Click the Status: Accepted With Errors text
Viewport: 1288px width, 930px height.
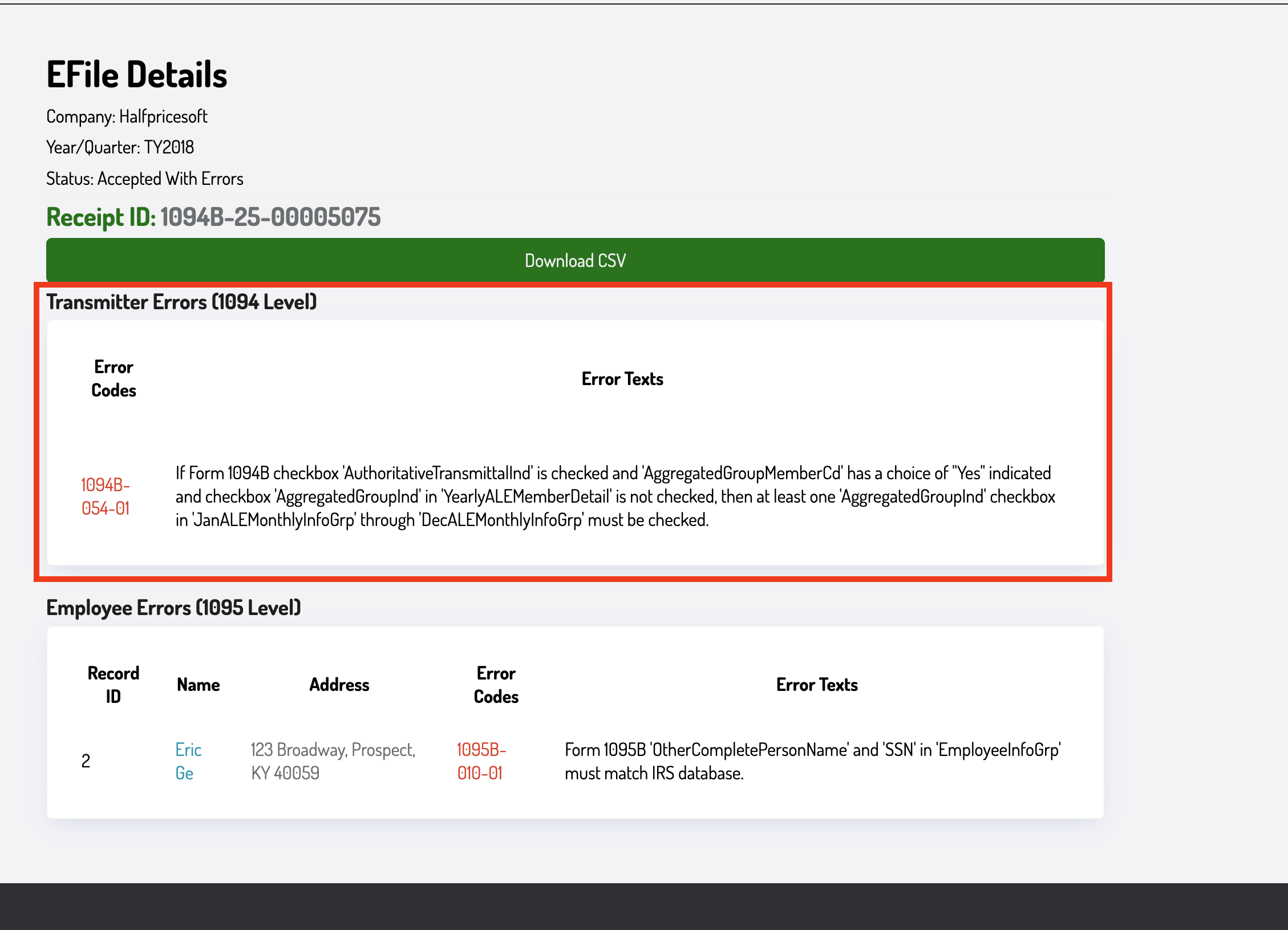coord(145,178)
